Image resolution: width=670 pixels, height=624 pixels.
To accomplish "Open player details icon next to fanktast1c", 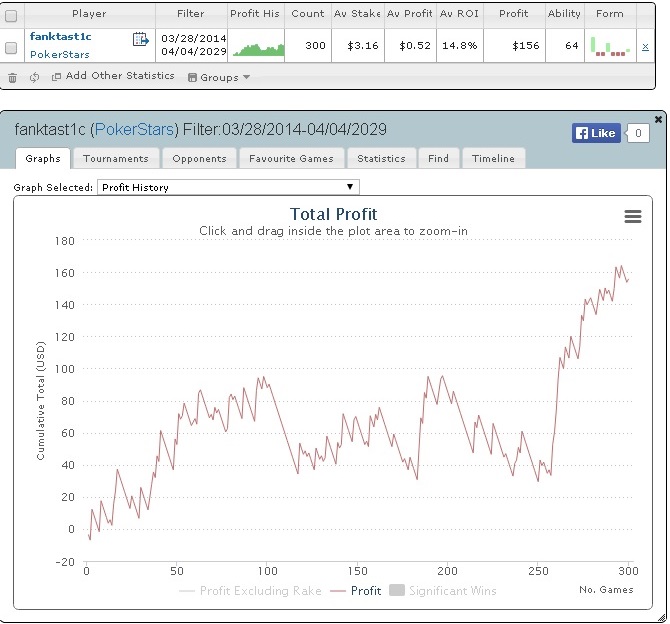I will 140,39.
